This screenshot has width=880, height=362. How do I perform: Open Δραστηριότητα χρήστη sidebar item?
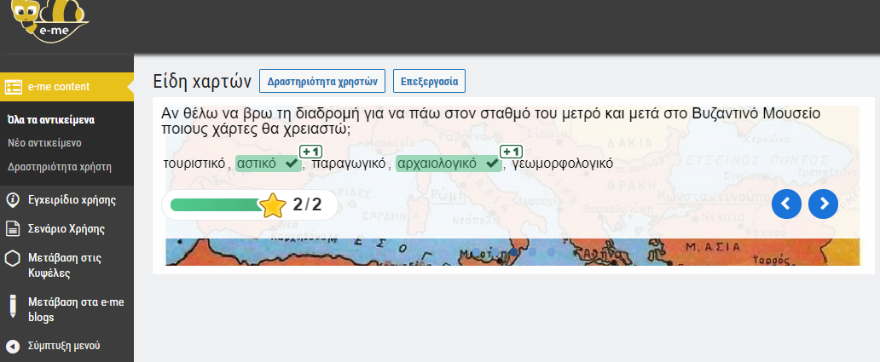click(x=59, y=167)
